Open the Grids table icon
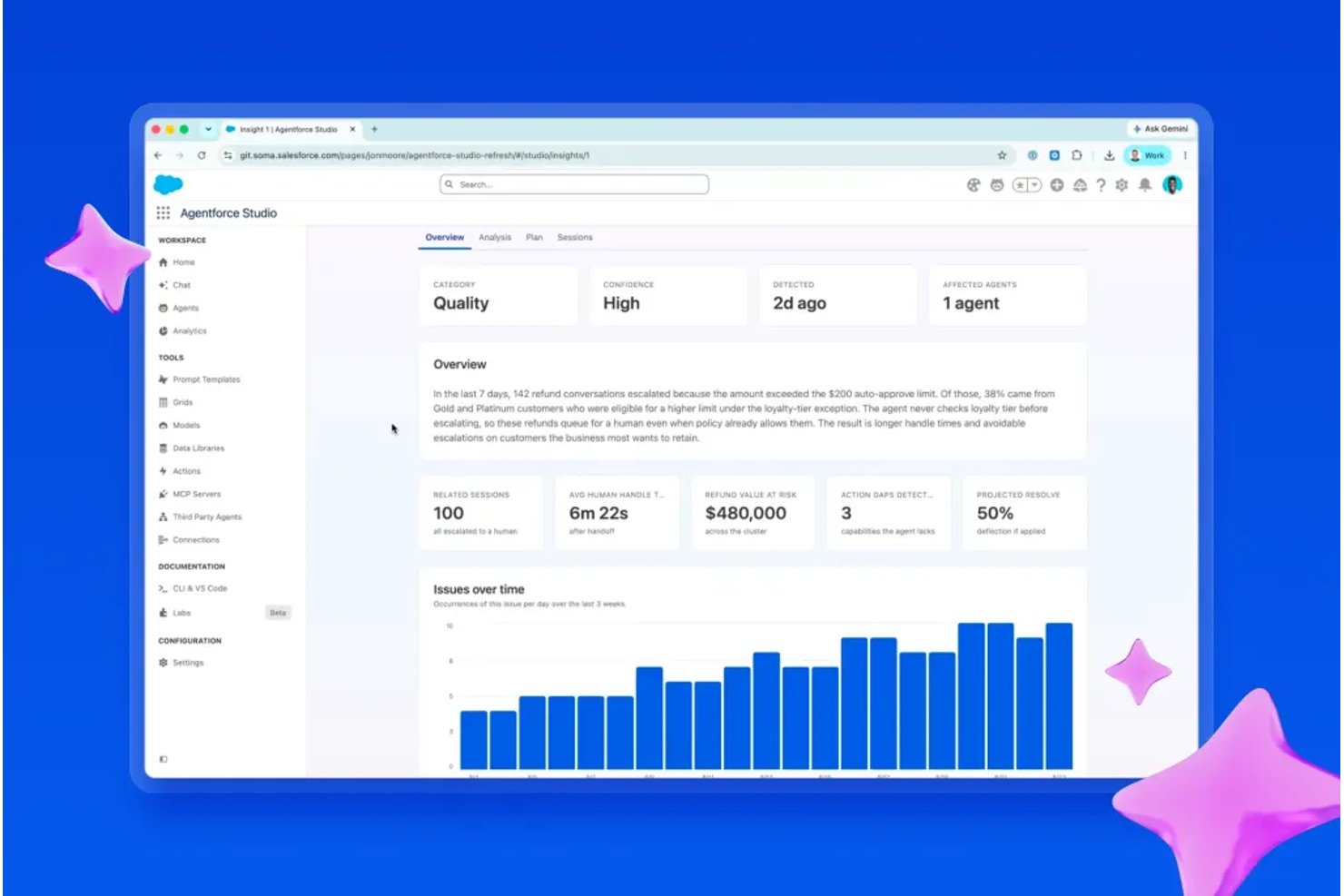 tap(163, 402)
